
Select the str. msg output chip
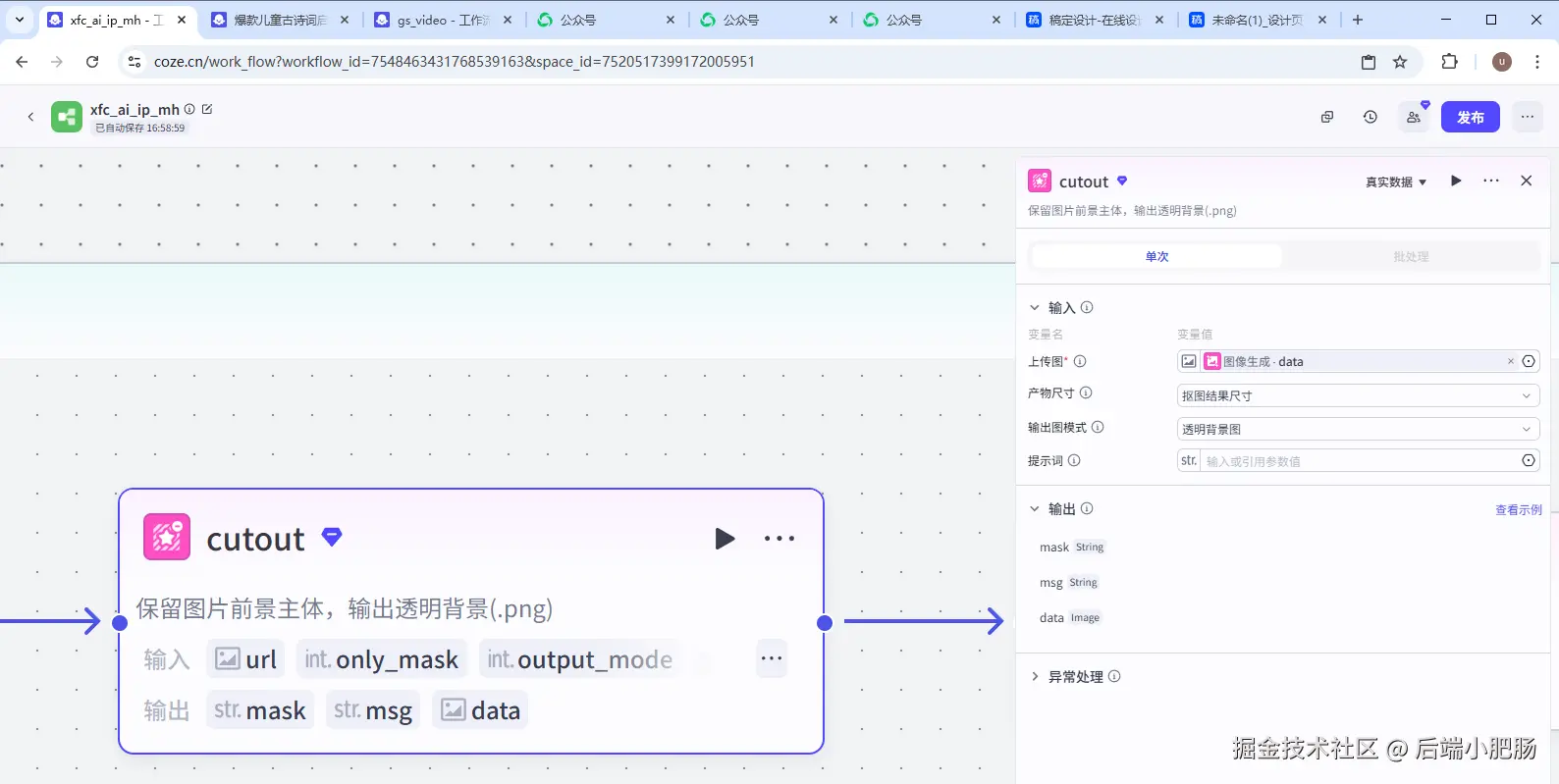tap(373, 710)
